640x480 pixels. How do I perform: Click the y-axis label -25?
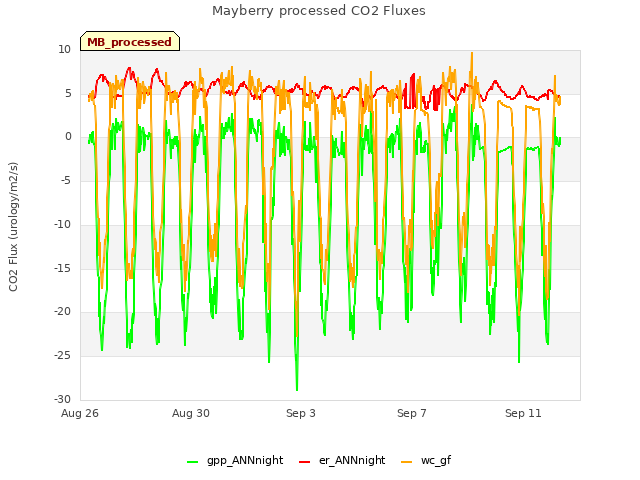tap(63, 356)
